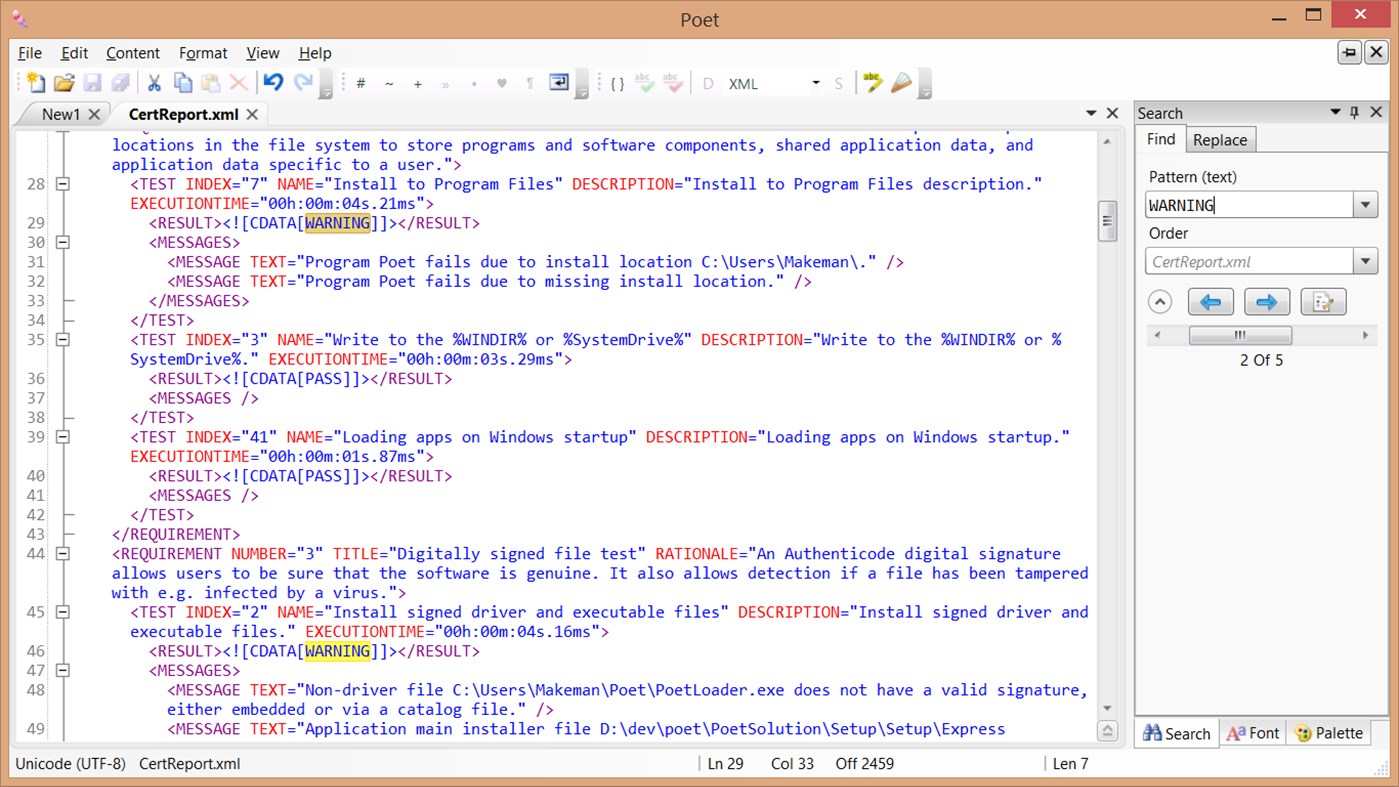Select the Cut scissors icon on the toolbar
1399x787 pixels.
153,83
